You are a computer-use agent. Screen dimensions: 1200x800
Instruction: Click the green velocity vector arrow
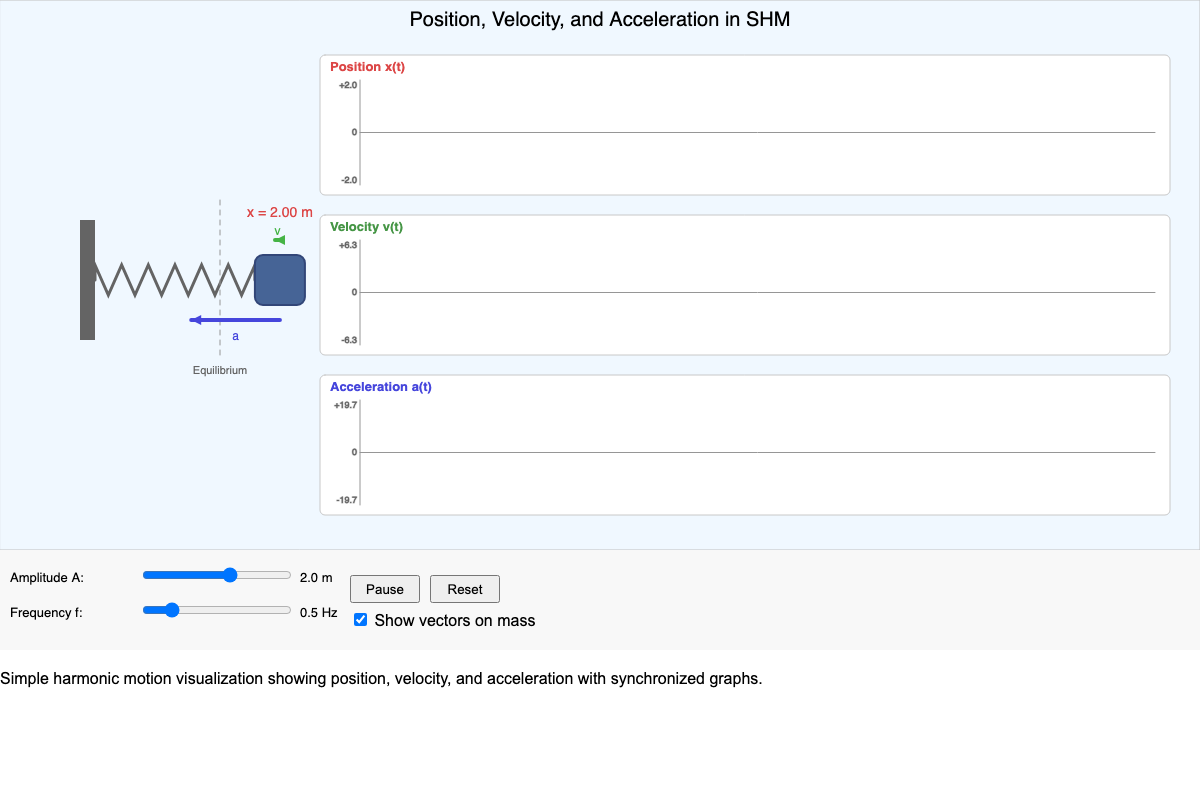(x=278, y=238)
